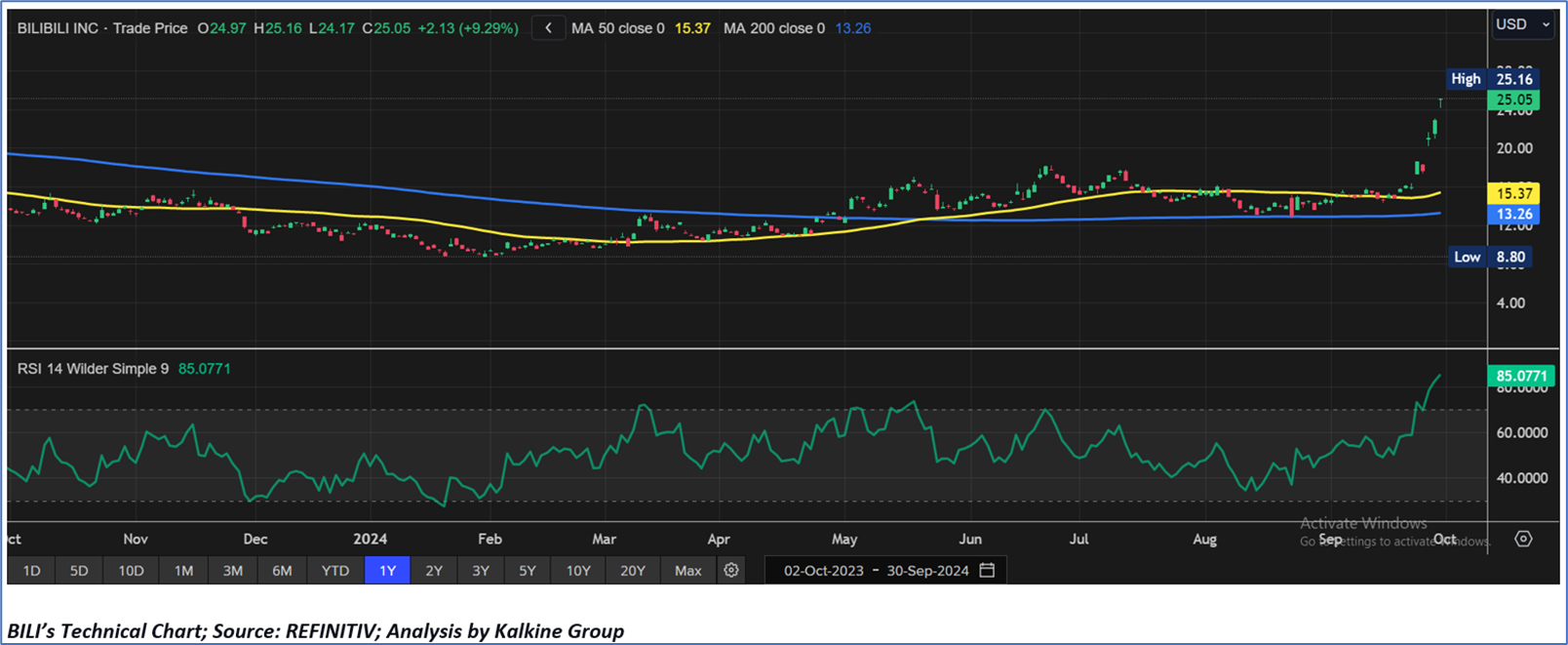Image resolution: width=1568 pixels, height=645 pixels.
Task: Choose the 3M time range
Action: pos(232,571)
